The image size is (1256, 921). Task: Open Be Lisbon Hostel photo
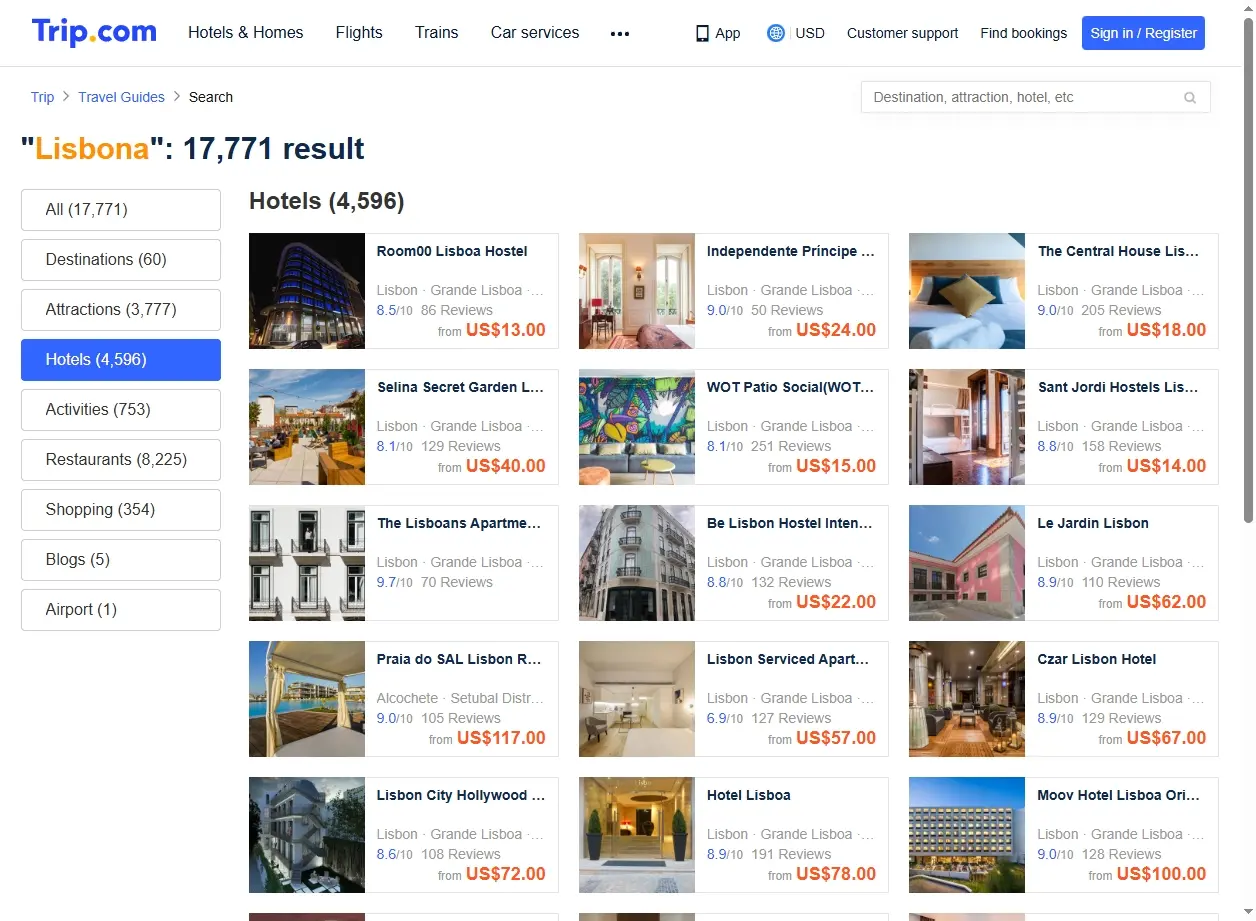pyautogui.click(x=637, y=563)
